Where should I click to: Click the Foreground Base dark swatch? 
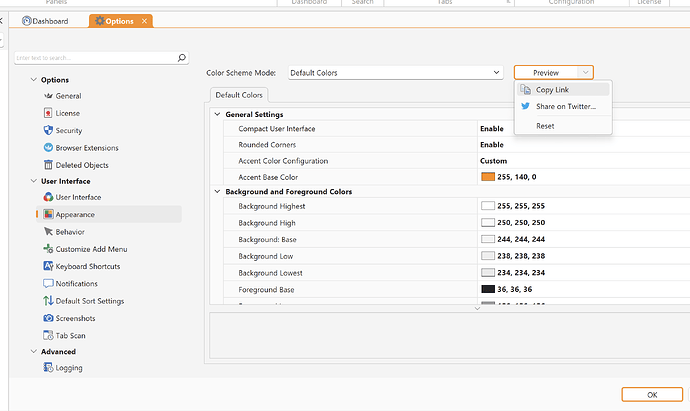click(488, 289)
